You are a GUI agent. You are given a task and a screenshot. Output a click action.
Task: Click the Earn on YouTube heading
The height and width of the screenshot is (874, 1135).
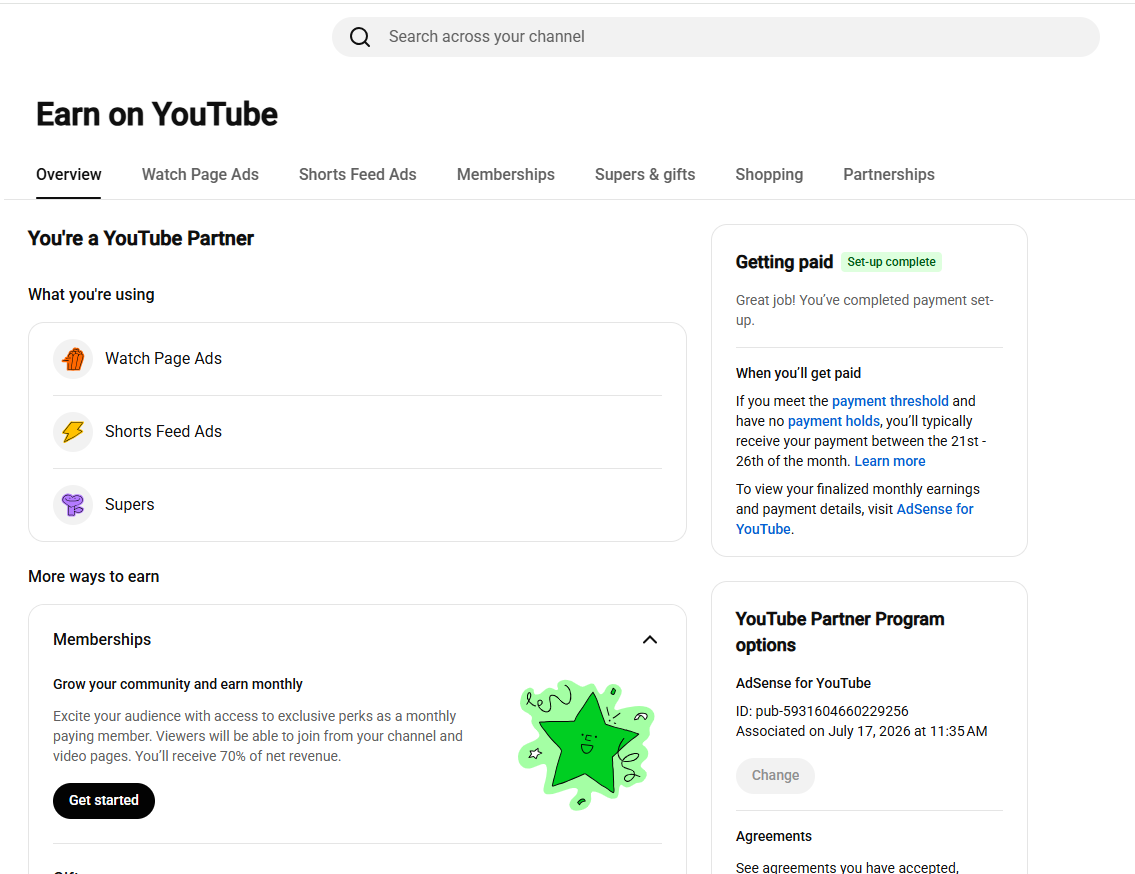(x=157, y=114)
